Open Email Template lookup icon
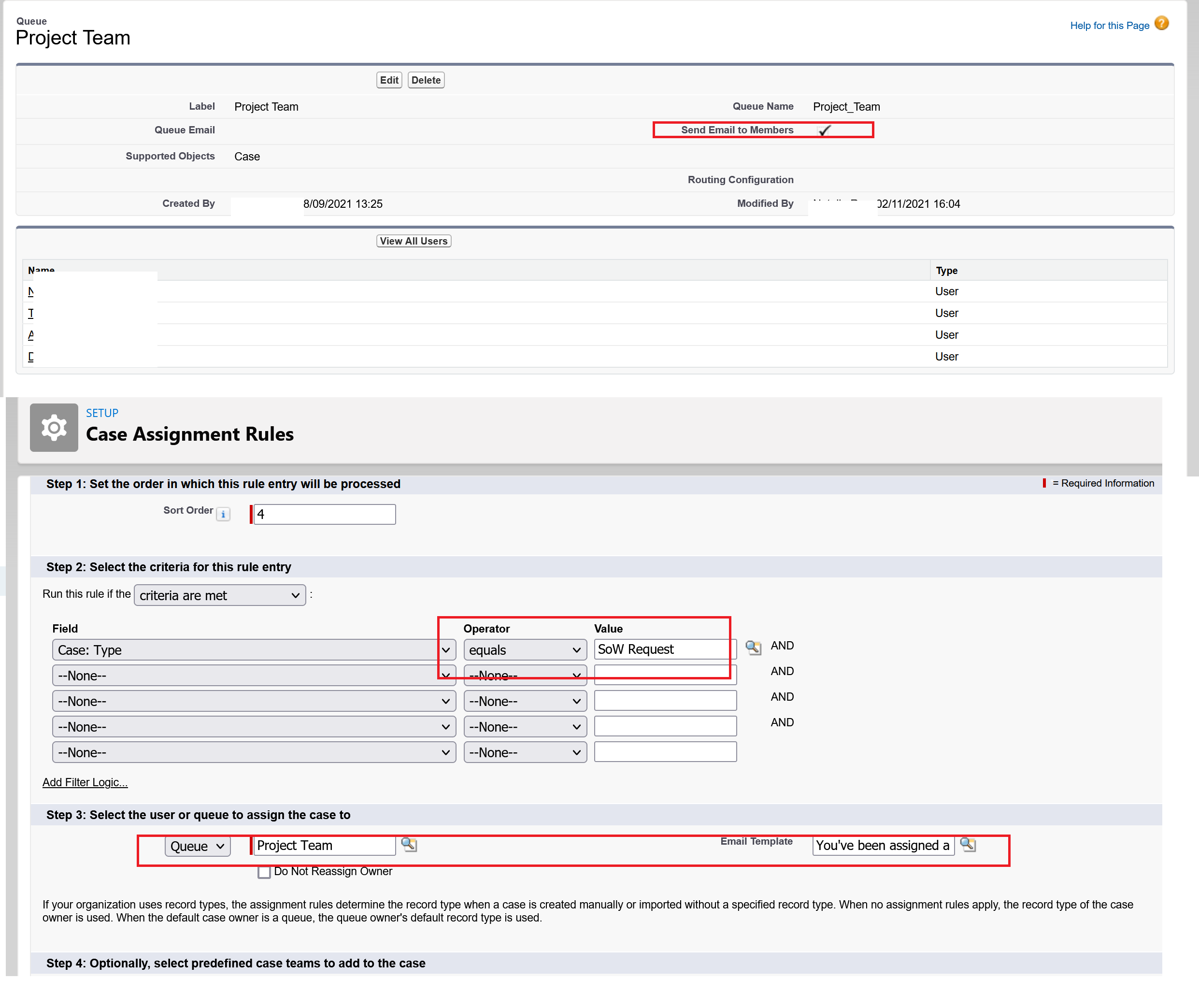The width and height of the screenshot is (1199, 1008). click(968, 844)
